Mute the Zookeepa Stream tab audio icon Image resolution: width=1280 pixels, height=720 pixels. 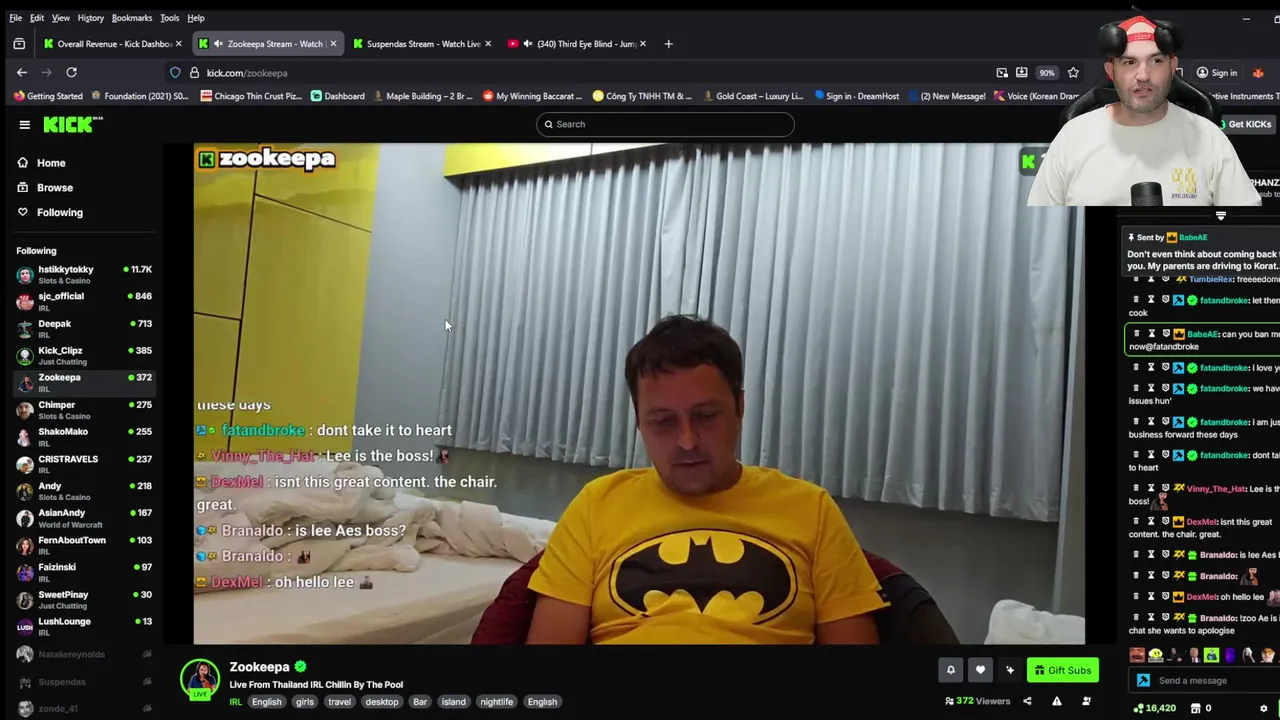coord(218,44)
